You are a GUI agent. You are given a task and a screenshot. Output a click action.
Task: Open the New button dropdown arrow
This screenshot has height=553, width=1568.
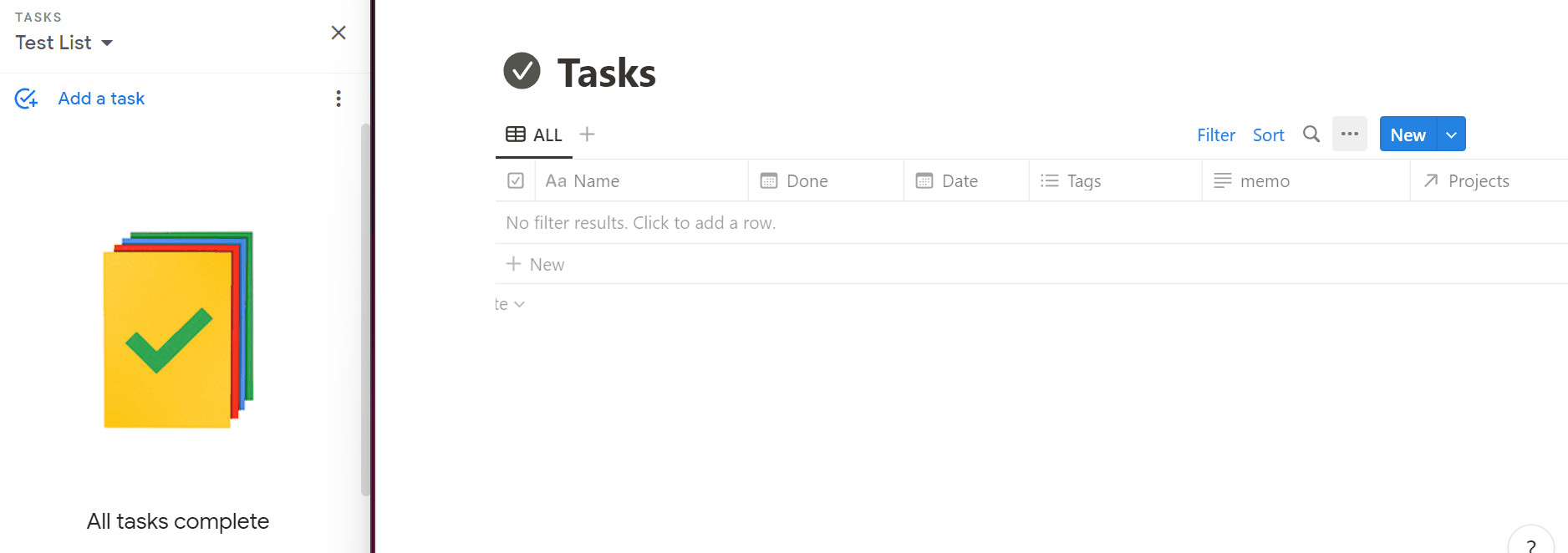pyautogui.click(x=1451, y=134)
